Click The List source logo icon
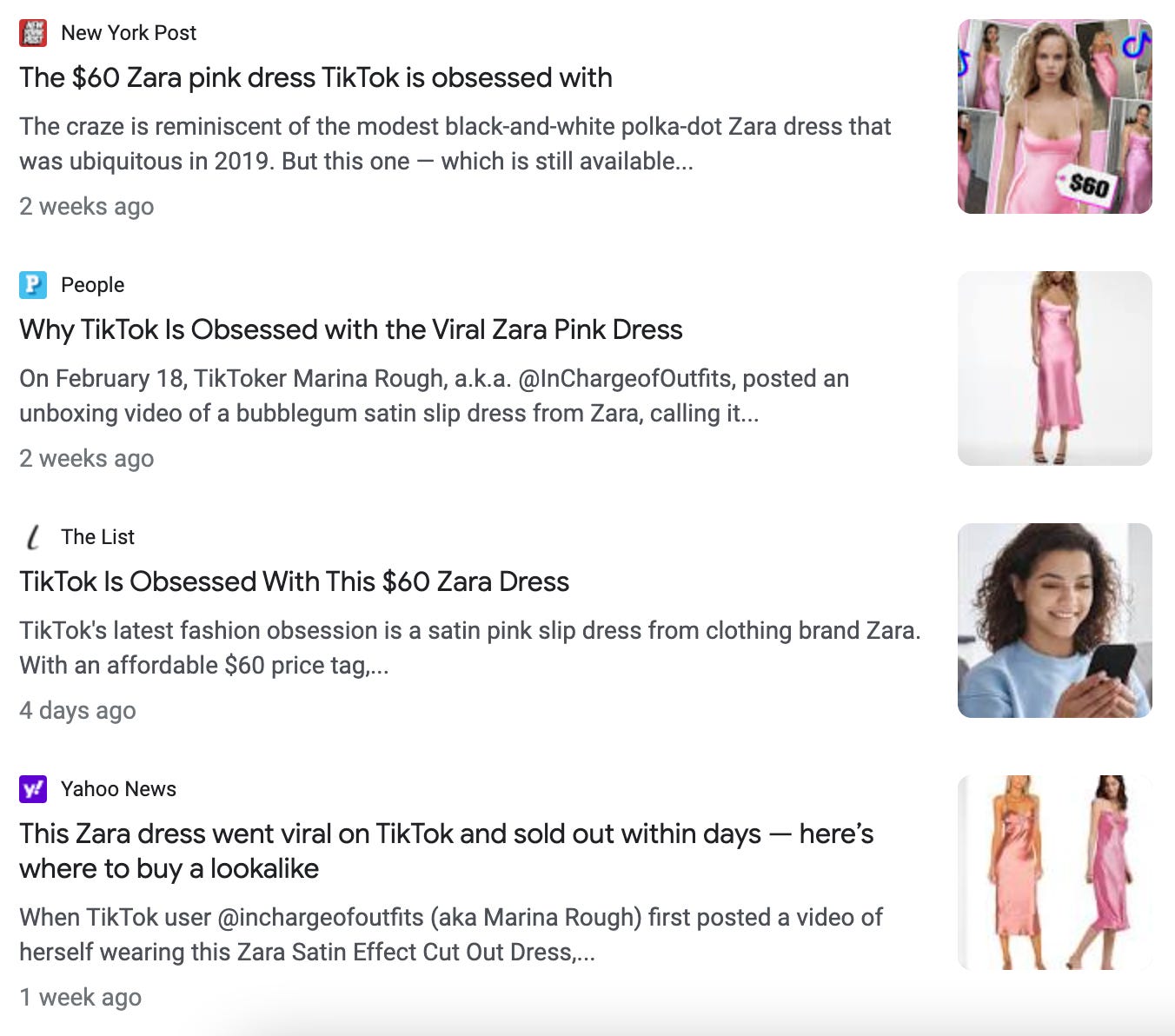This screenshot has height=1036, width=1175. pyautogui.click(x=33, y=537)
